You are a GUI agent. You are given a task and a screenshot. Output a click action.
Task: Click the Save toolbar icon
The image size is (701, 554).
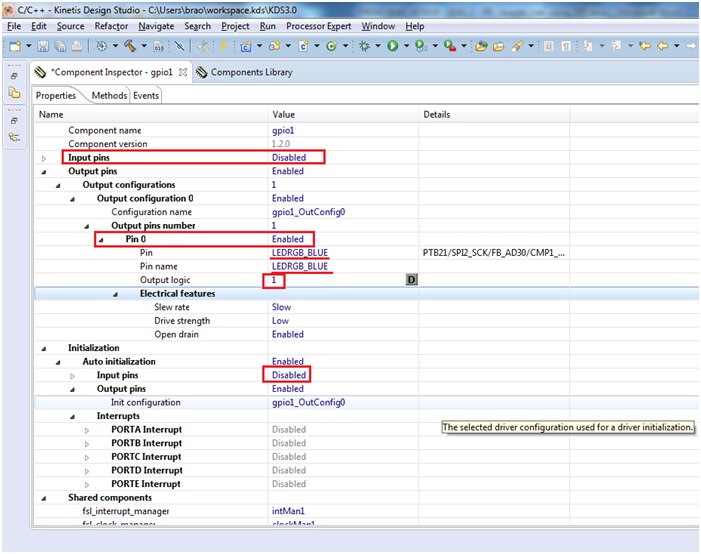[x=43, y=46]
